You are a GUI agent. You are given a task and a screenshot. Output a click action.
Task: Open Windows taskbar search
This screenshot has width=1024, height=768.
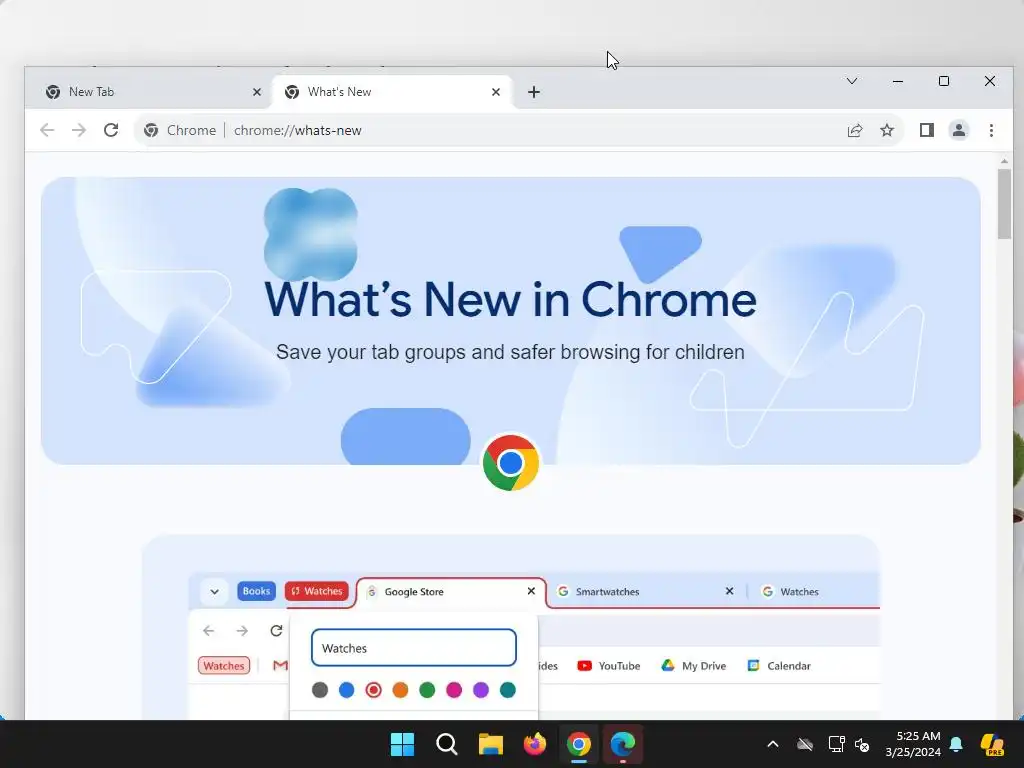447,744
